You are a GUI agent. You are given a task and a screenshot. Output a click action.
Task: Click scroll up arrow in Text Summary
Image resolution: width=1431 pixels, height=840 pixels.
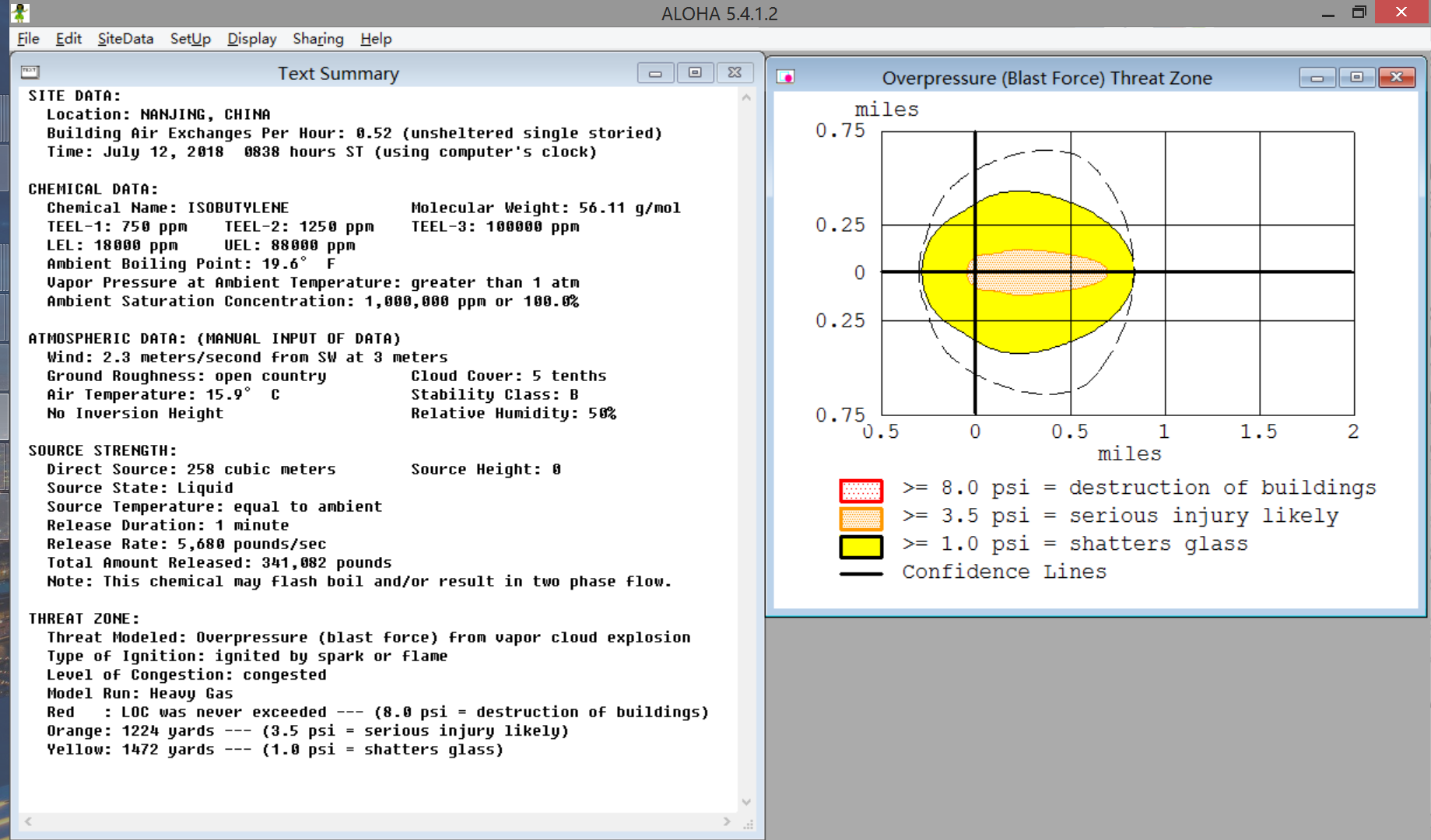(x=746, y=97)
